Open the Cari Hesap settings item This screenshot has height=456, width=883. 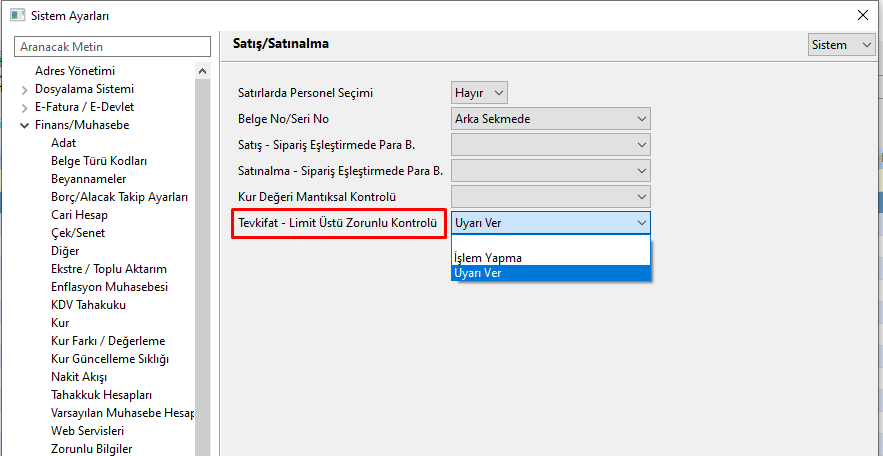click(79, 215)
